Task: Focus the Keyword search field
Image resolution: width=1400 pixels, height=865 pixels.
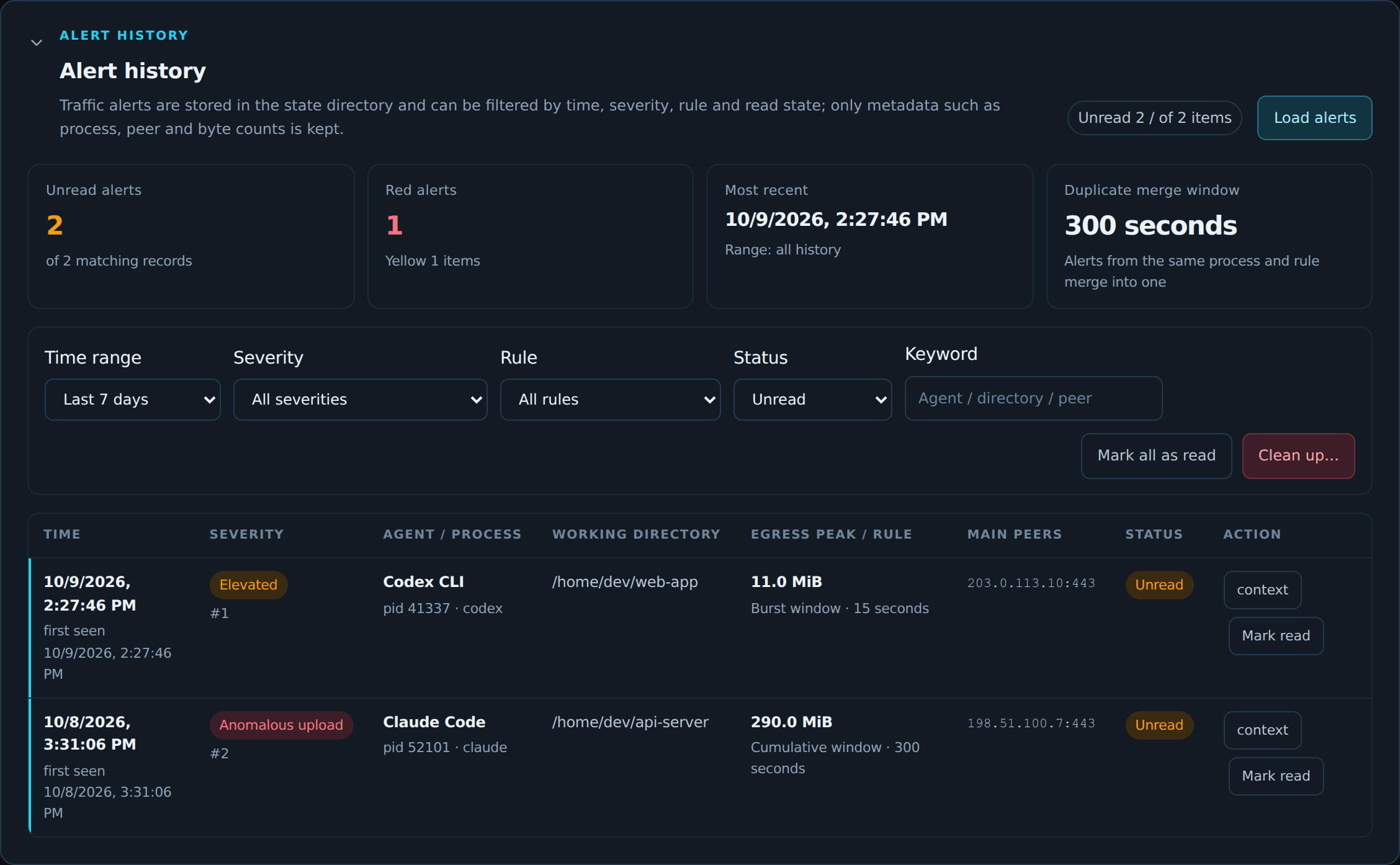Action: pyautogui.click(x=1034, y=398)
